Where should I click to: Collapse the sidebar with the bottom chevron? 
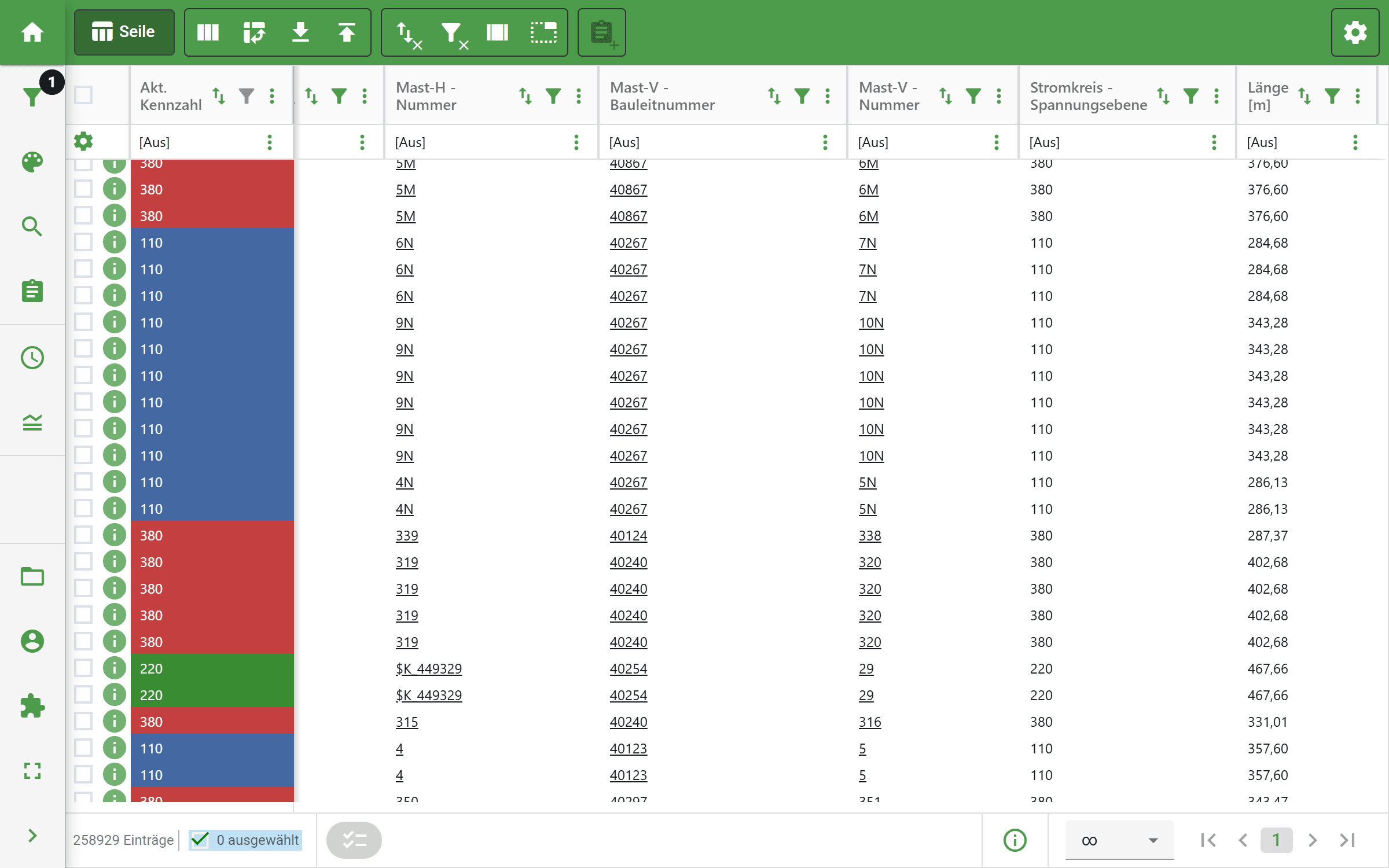pyautogui.click(x=32, y=836)
